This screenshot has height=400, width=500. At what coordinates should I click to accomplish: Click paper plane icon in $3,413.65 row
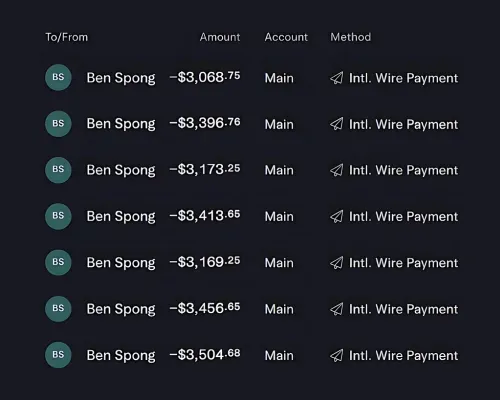tap(336, 217)
